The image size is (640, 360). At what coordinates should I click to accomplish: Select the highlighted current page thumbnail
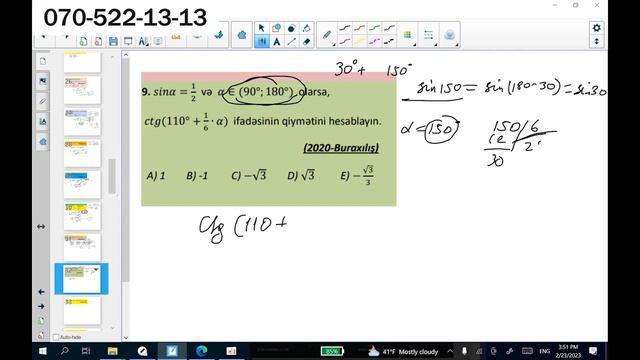[x=82, y=279]
